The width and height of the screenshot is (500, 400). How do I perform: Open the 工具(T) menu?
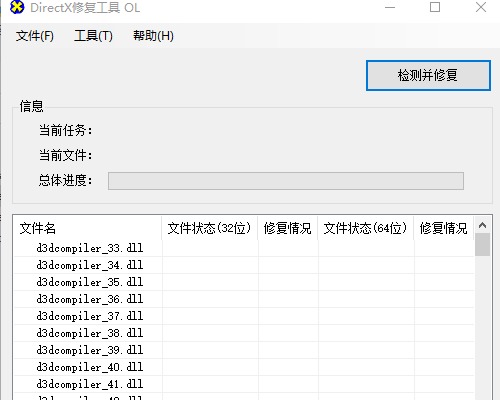point(93,36)
